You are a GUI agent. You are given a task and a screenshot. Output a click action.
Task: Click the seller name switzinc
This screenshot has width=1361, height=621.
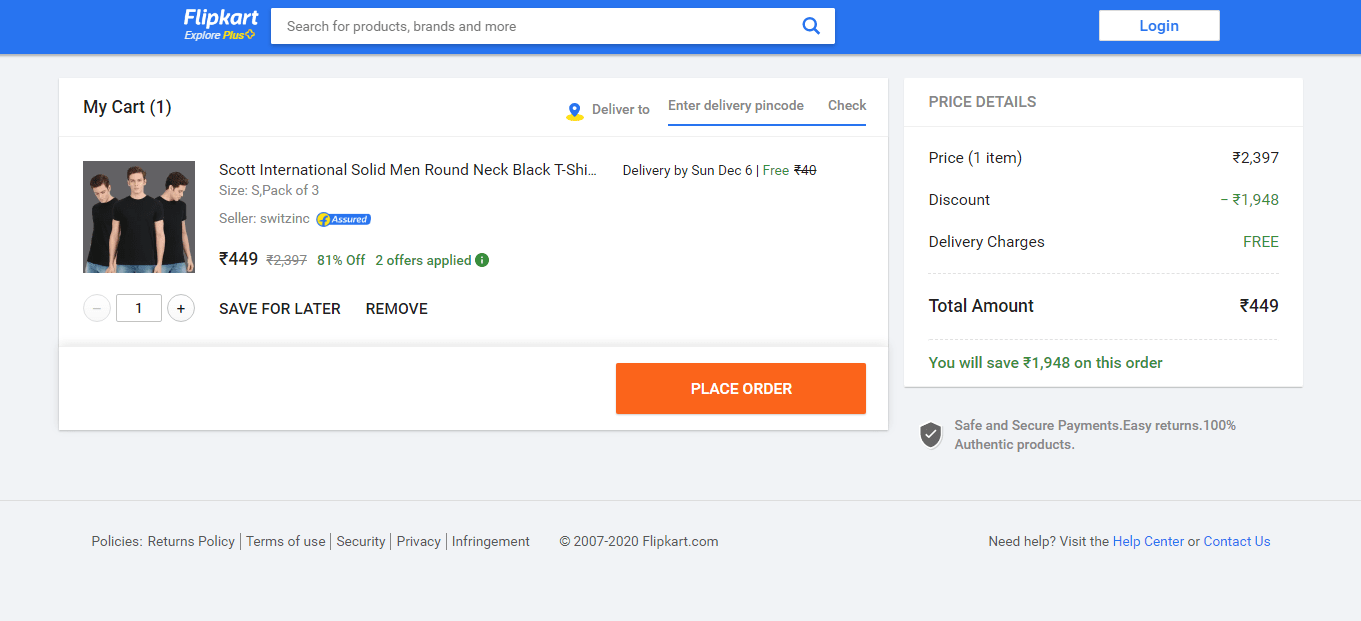click(285, 219)
